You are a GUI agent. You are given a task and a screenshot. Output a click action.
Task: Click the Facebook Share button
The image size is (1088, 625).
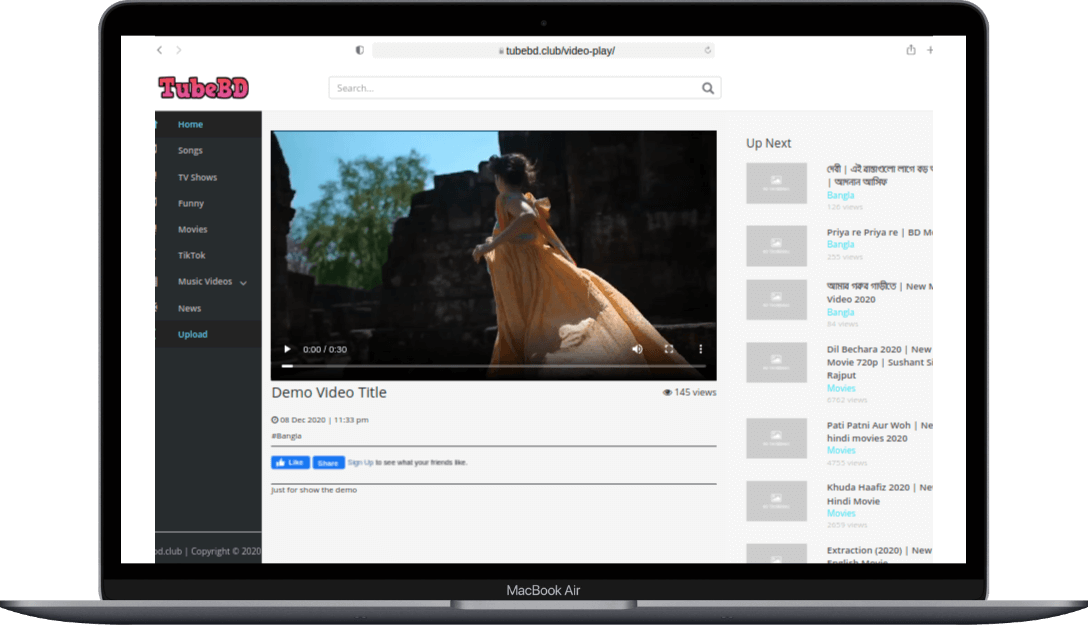click(328, 463)
